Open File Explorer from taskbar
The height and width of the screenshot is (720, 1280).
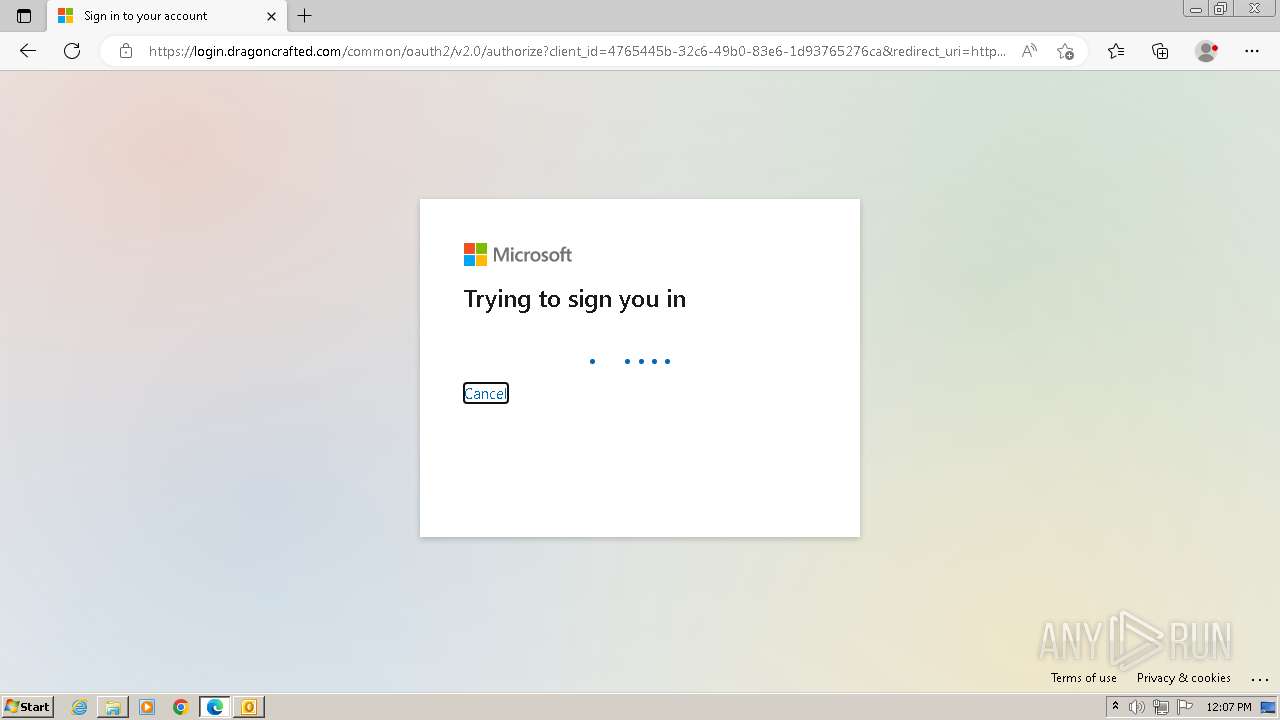[113, 707]
